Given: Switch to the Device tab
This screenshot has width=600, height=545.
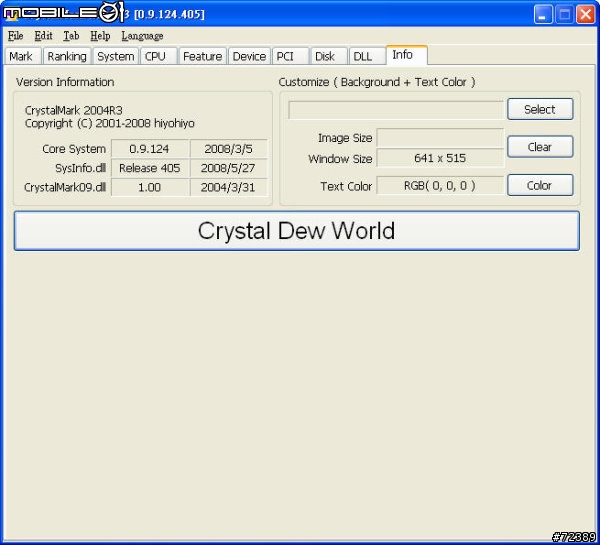Looking at the screenshot, I should (x=249, y=56).
